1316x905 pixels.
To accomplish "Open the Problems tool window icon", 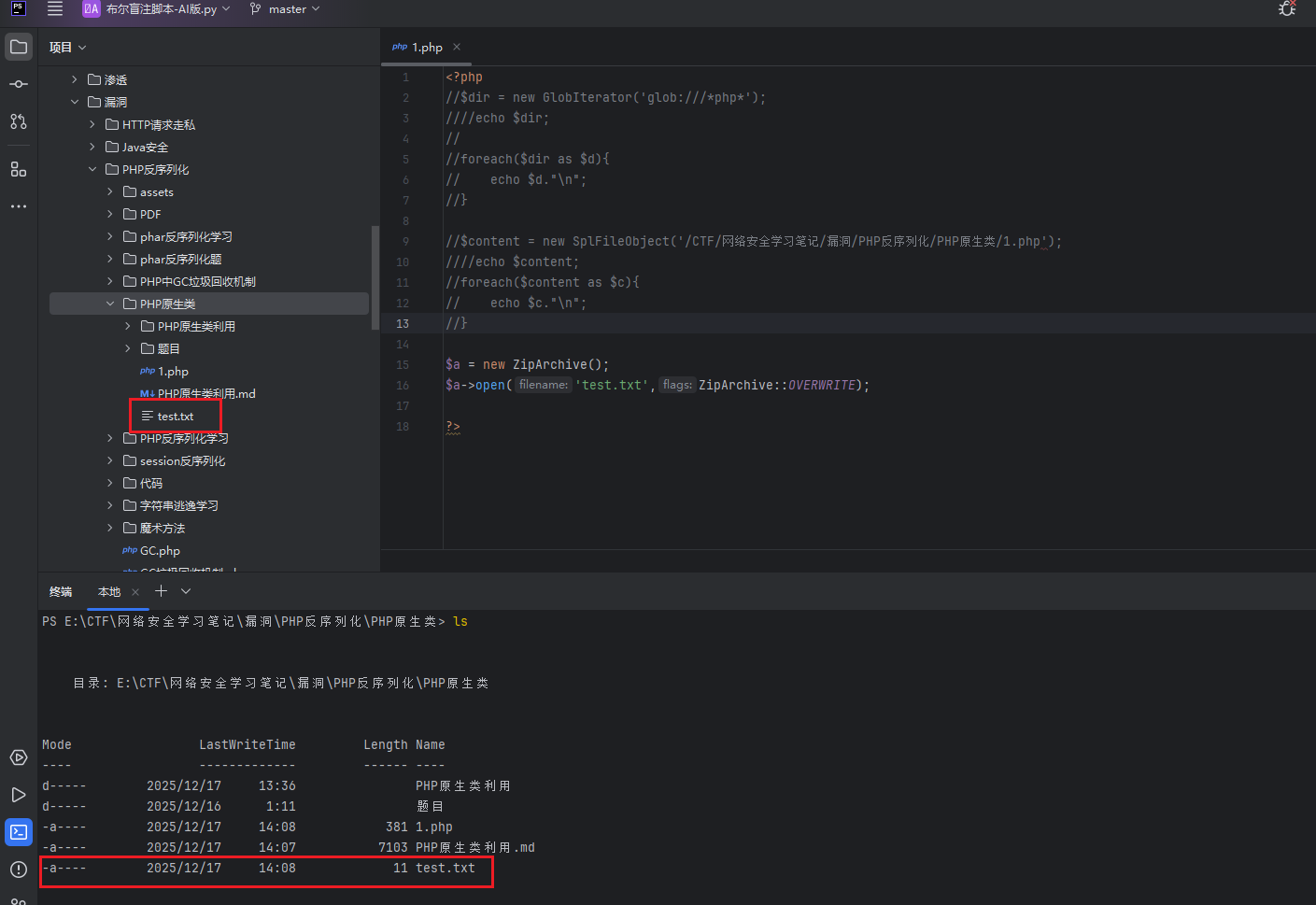I will 19,870.
